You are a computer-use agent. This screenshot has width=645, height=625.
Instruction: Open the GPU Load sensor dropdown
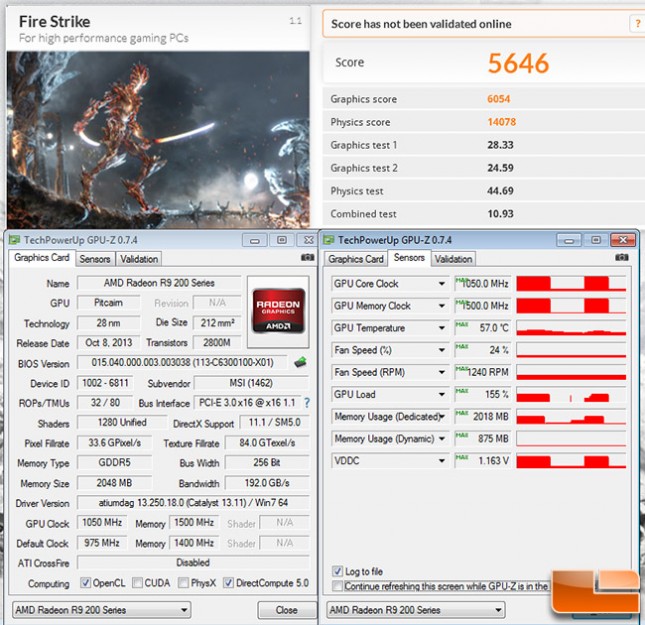[x=441, y=395]
